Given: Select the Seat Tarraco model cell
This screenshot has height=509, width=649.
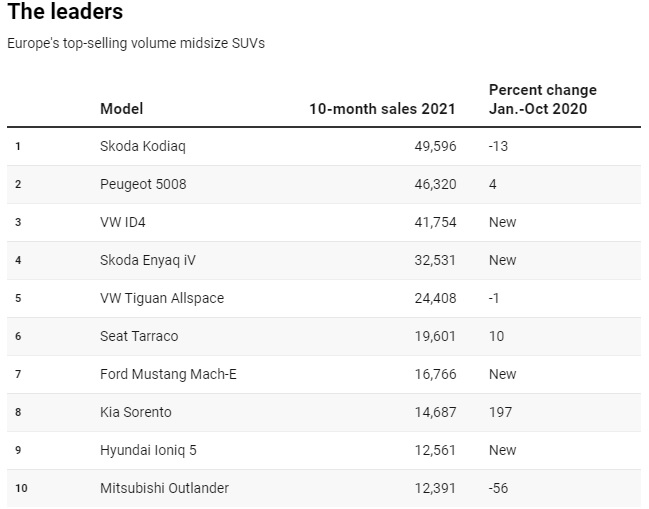Looking at the screenshot, I should (139, 336).
